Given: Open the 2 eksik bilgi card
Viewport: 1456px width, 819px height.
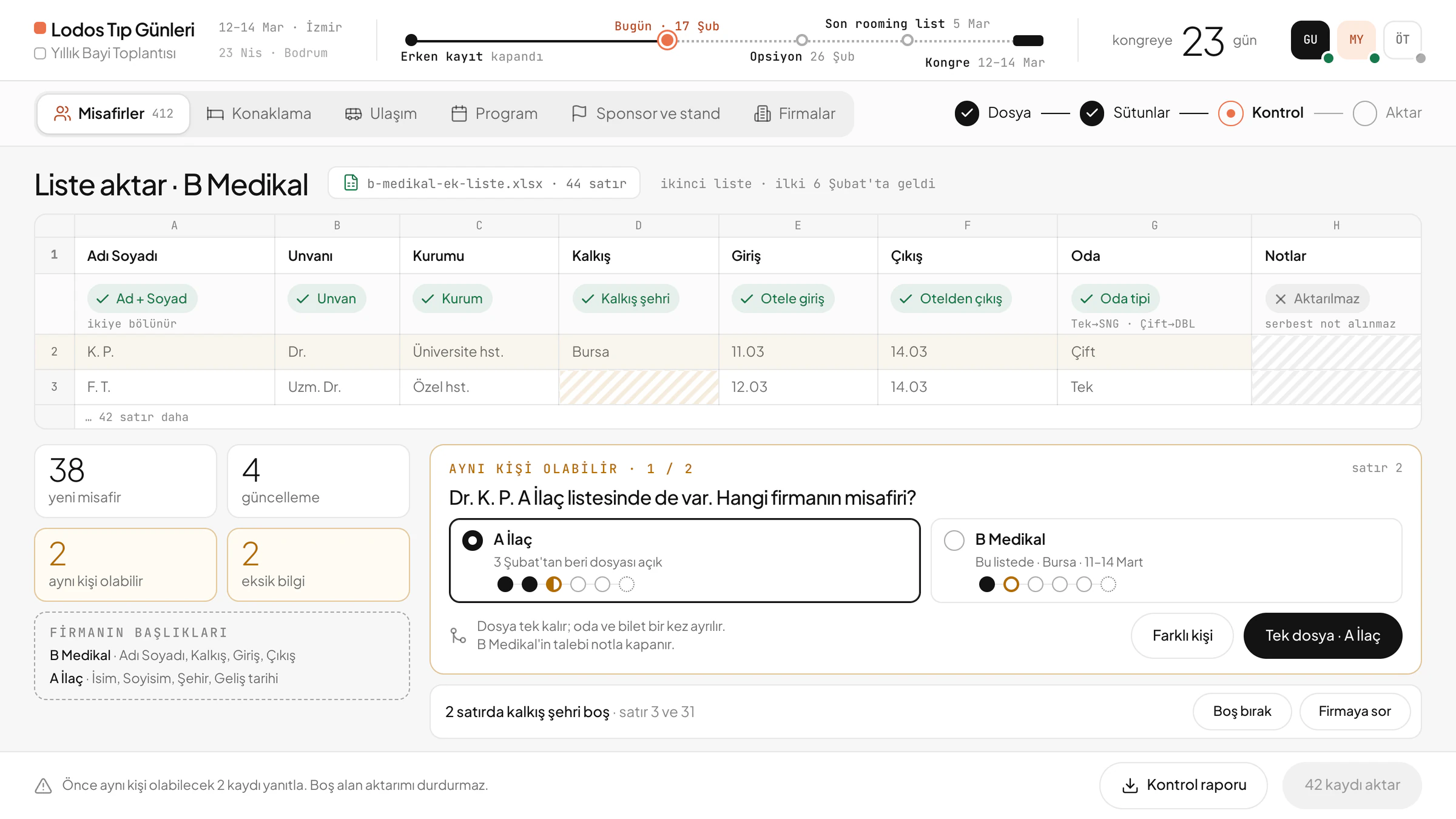Looking at the screenshot, I should 318,564.
